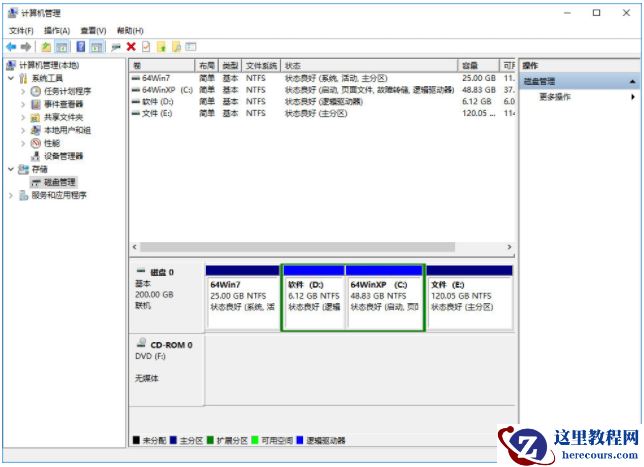Expand the 任务计划程序 node

pos(23,91)
